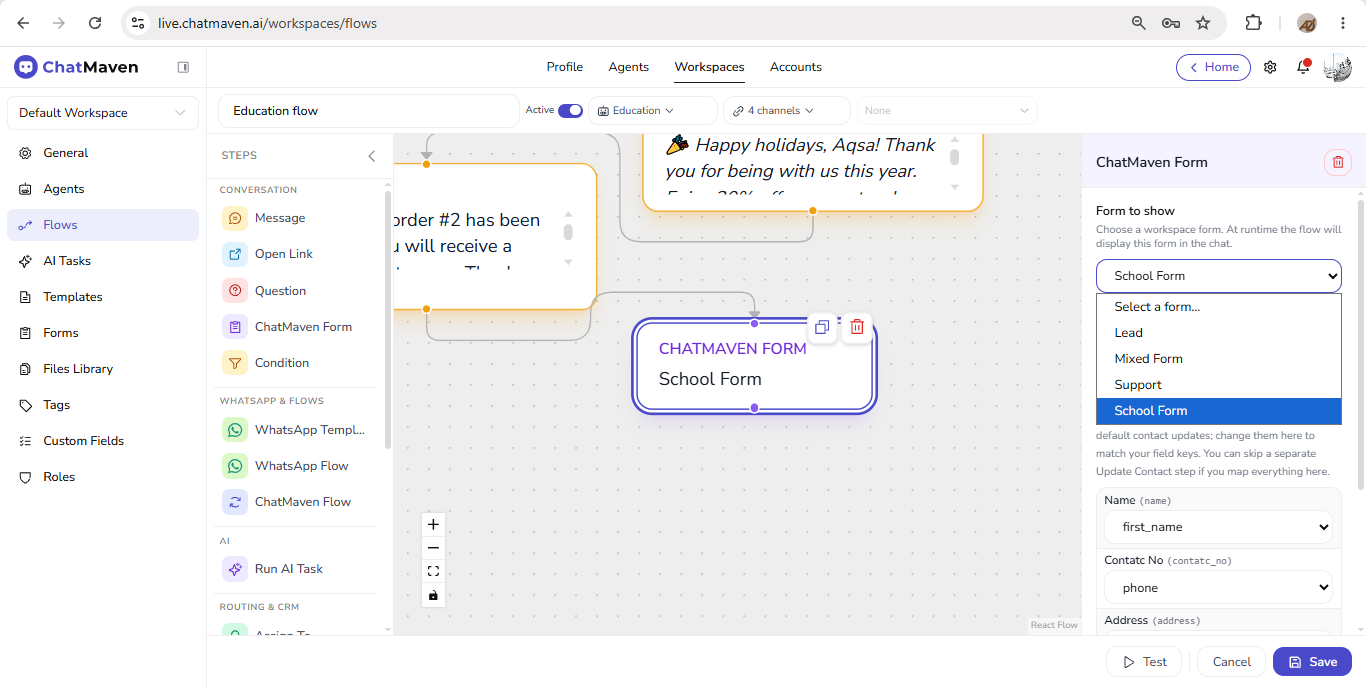Choose the Support form option
The height and width of the screenshot is (687, 1366).
1219,385
